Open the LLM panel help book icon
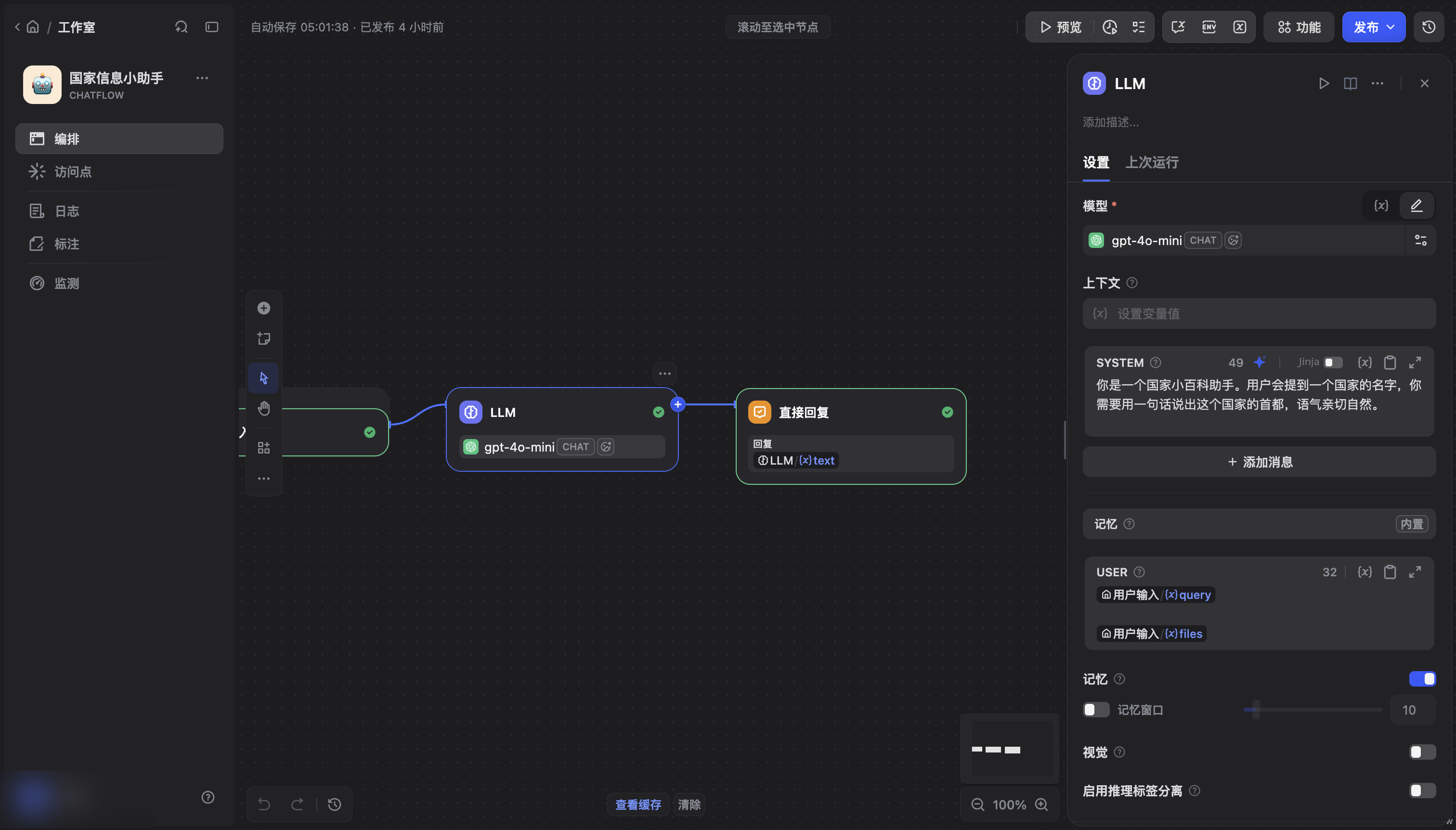The height and width of the screenshot is (830, 1456). click(x=1350, y=83)
